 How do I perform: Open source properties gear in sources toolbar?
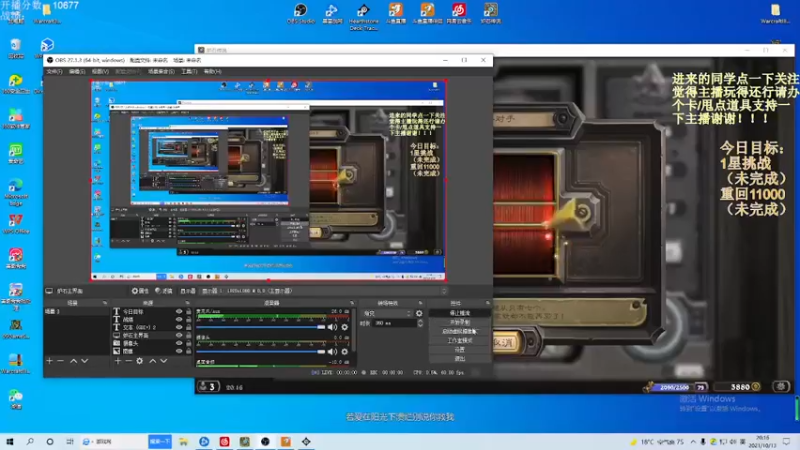[139, 361]
